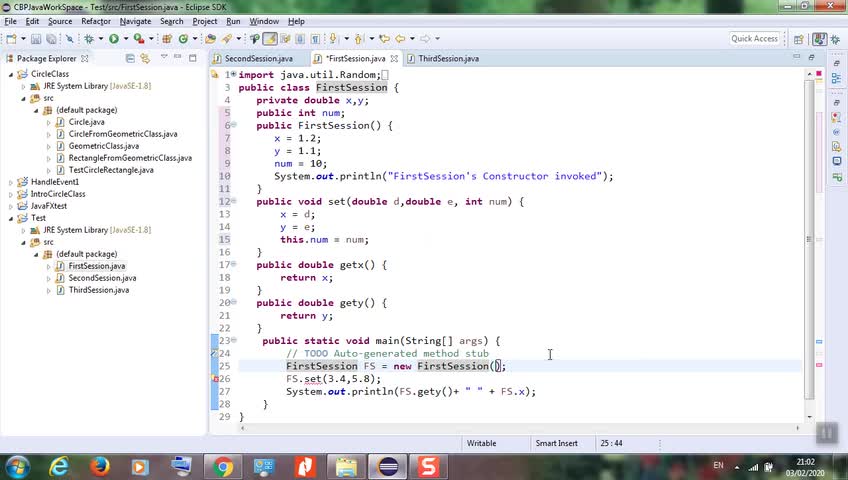
Task: Select TestCircleRectangle.java in the tree
Action: click(111, 170)
